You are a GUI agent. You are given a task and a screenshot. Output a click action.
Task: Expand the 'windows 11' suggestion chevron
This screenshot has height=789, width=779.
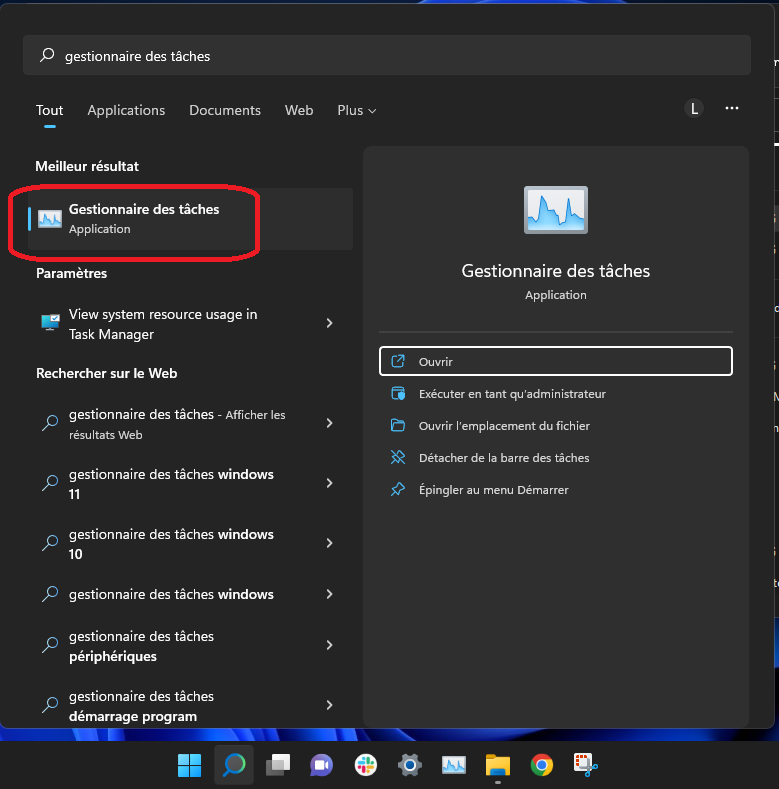coord(330,484)
